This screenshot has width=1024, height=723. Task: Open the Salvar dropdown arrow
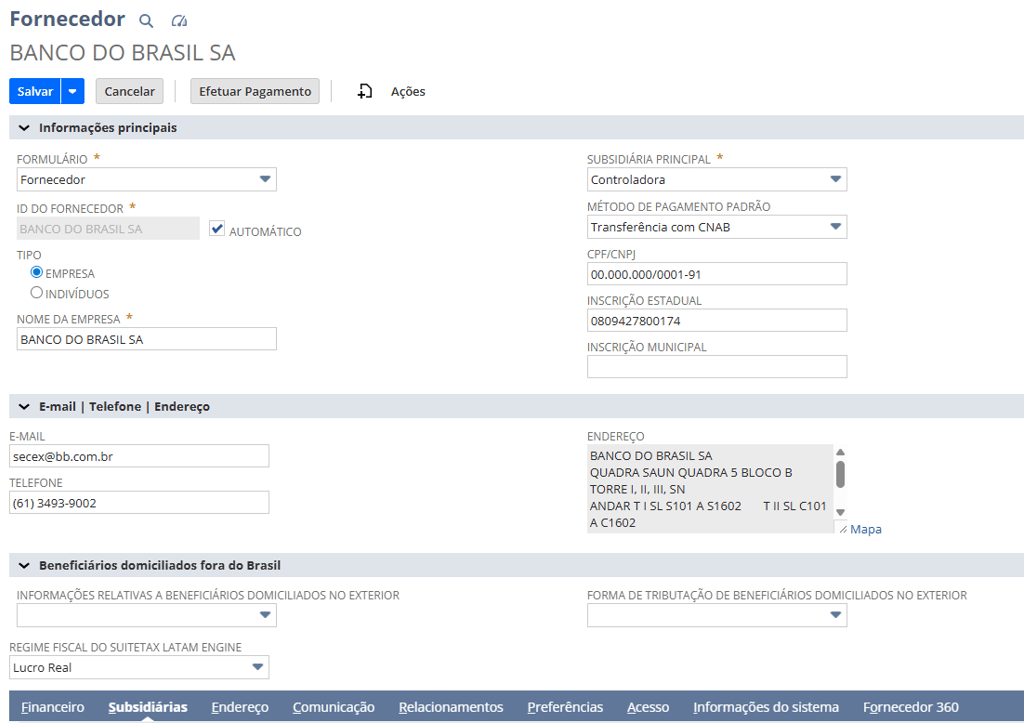[72, 91]
